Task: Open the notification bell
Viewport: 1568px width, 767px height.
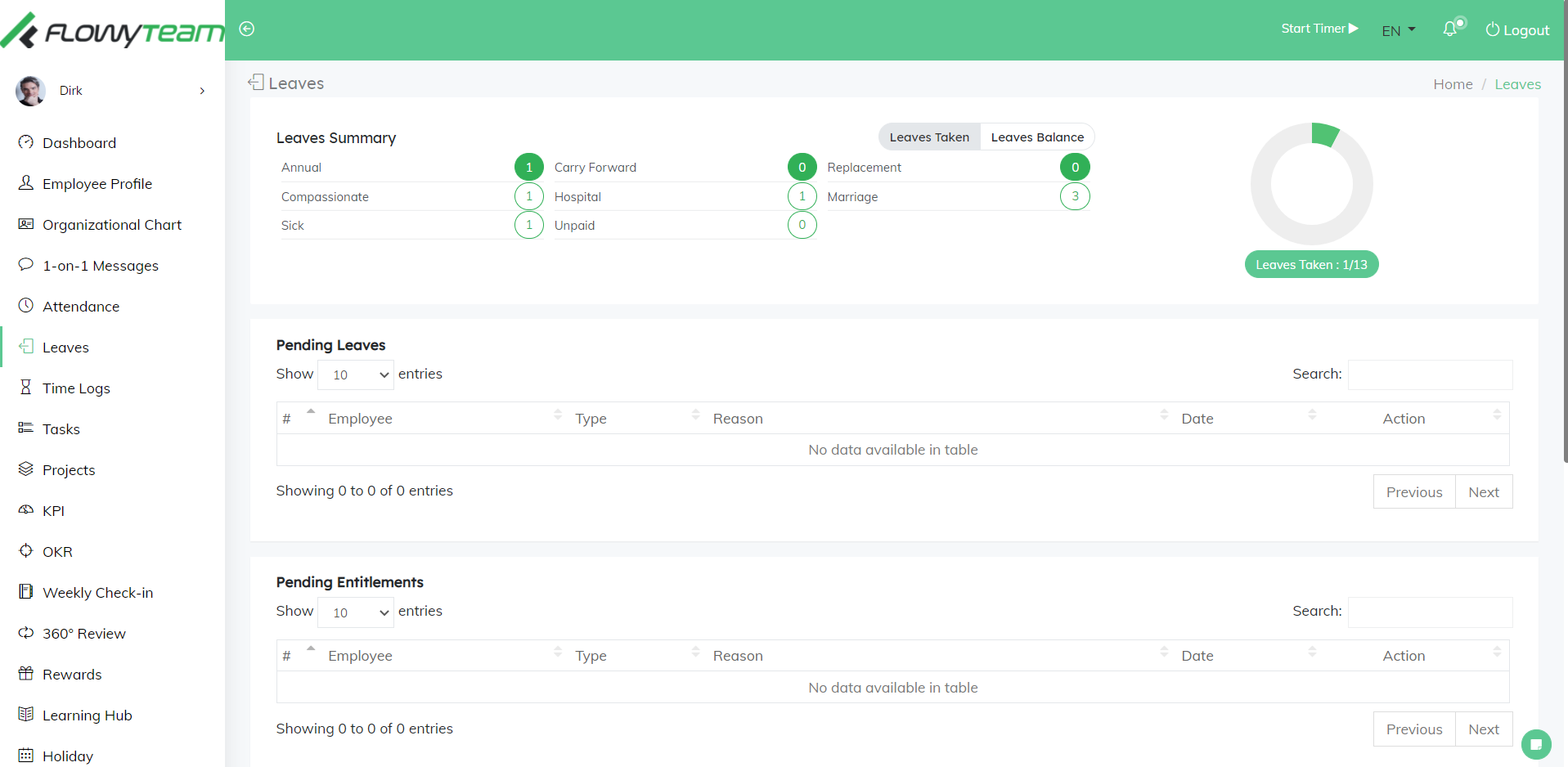Action: (1450, 29)
